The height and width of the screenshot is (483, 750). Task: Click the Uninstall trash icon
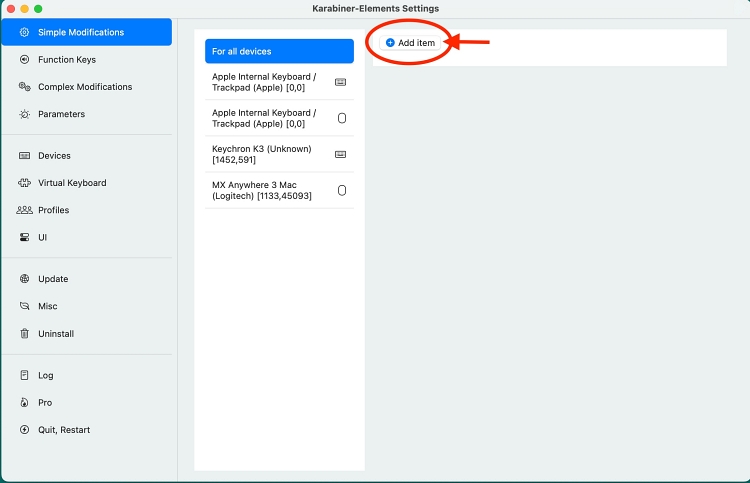pyautogui.click(x=24, y=333)
